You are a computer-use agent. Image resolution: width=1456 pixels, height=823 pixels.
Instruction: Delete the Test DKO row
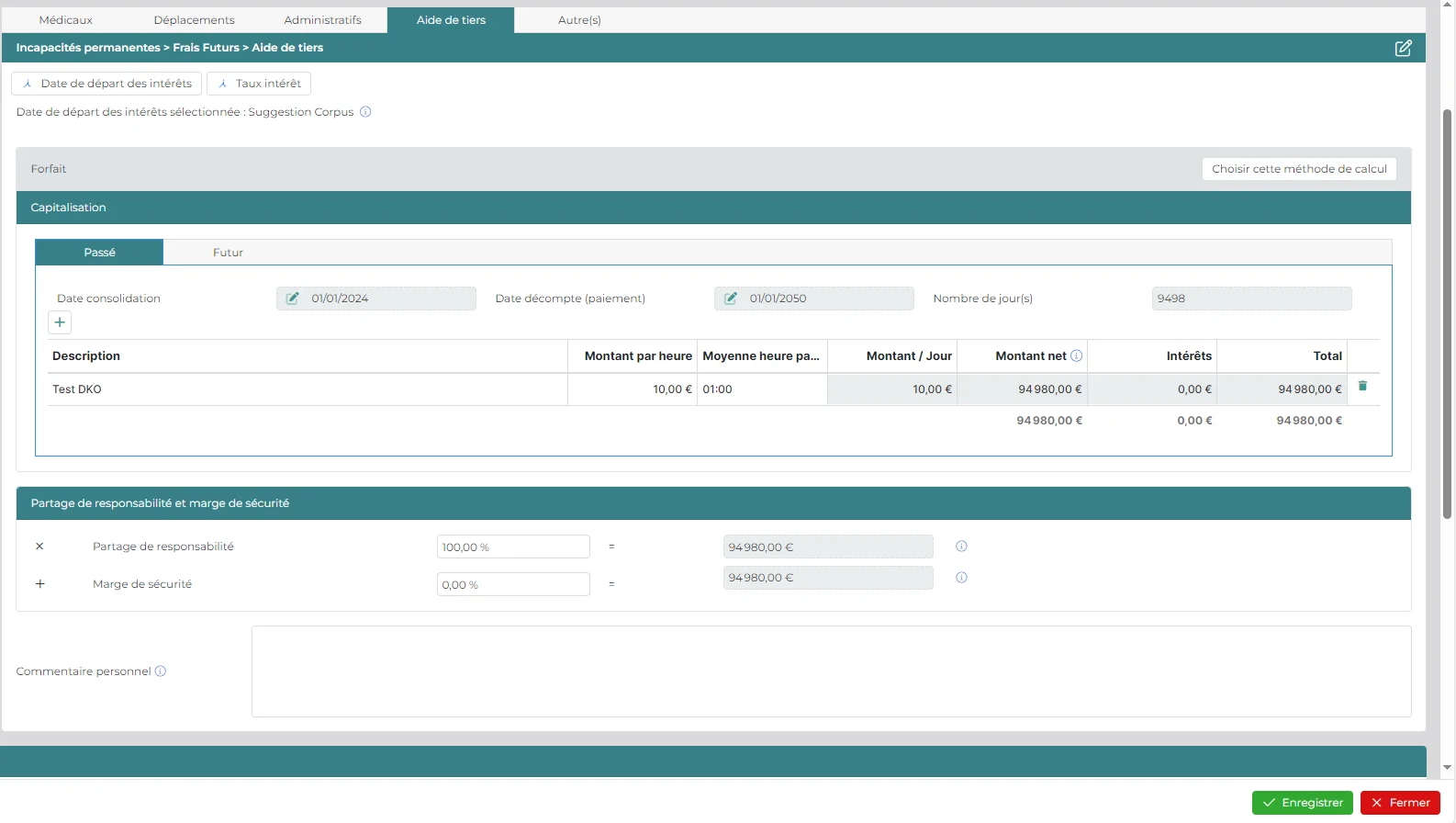tap(1362, 387)
